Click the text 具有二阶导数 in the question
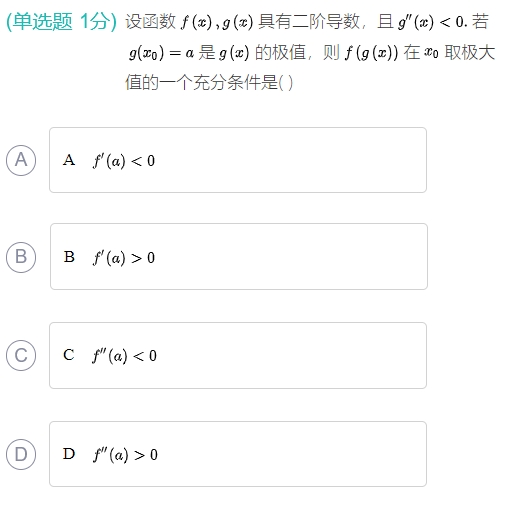This screenshot has width=527, height=506. click(309, 22)
